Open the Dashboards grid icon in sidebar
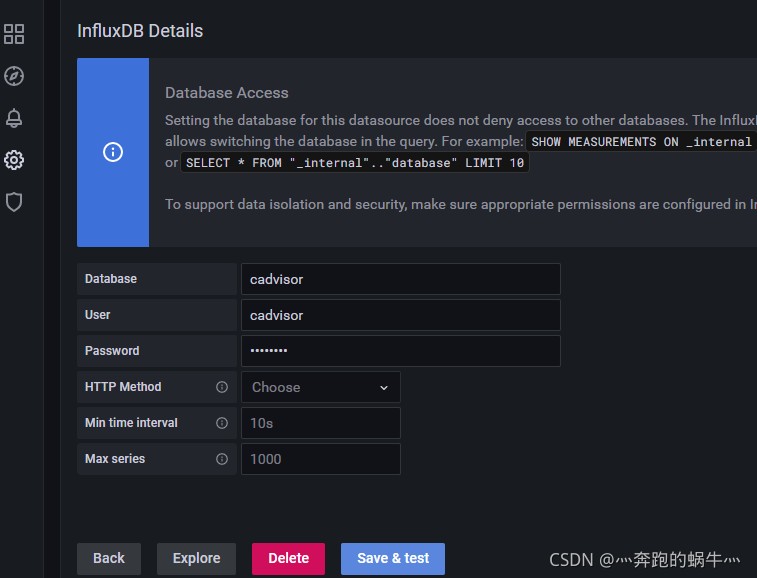 click(x=14, y=34)
